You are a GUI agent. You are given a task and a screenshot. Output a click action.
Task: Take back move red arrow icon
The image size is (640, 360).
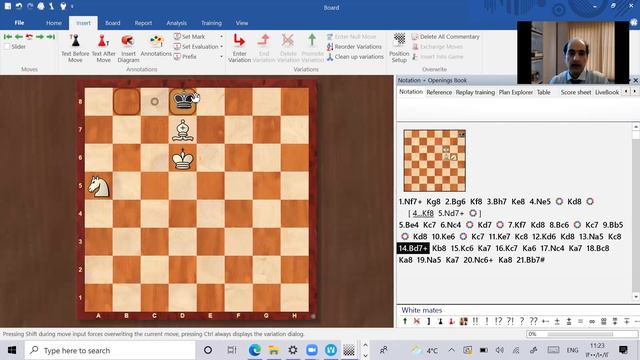[x=29, y=37]
